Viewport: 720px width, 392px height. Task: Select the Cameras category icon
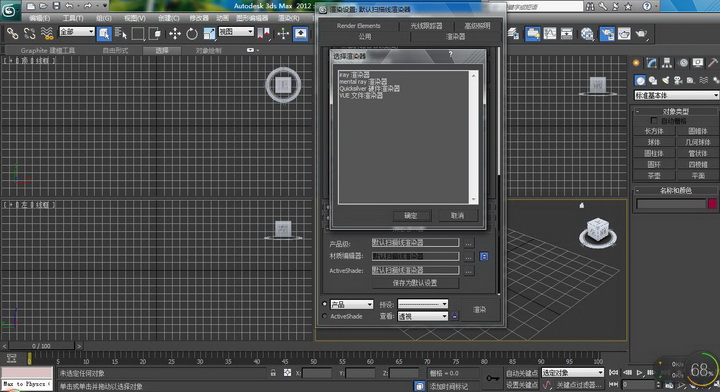(x=678, y=81)
